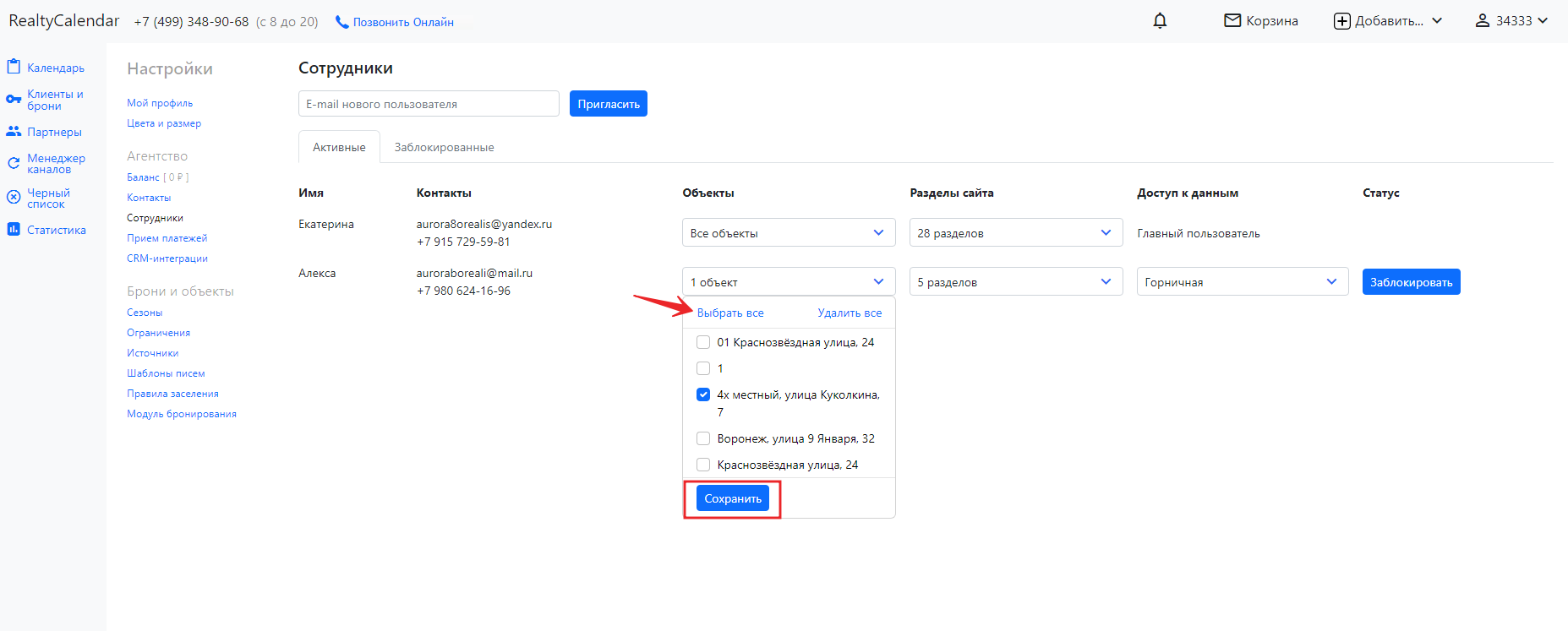Viewport: 1568px width, 631px height.
Task: Open the Горничная access dropdown
Action: point(1243,281)
